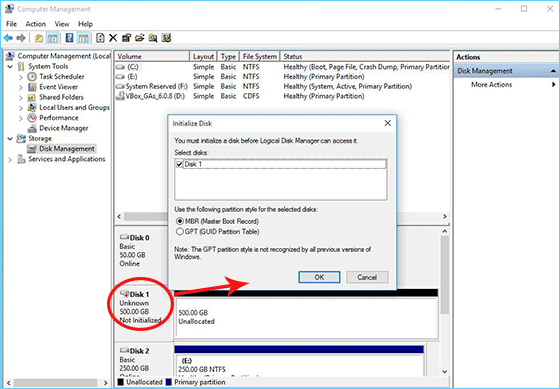Viewport: 560px width, 389px height.
Task: Expand the Event Viewer tree node
Action: [x=21, y=87]
